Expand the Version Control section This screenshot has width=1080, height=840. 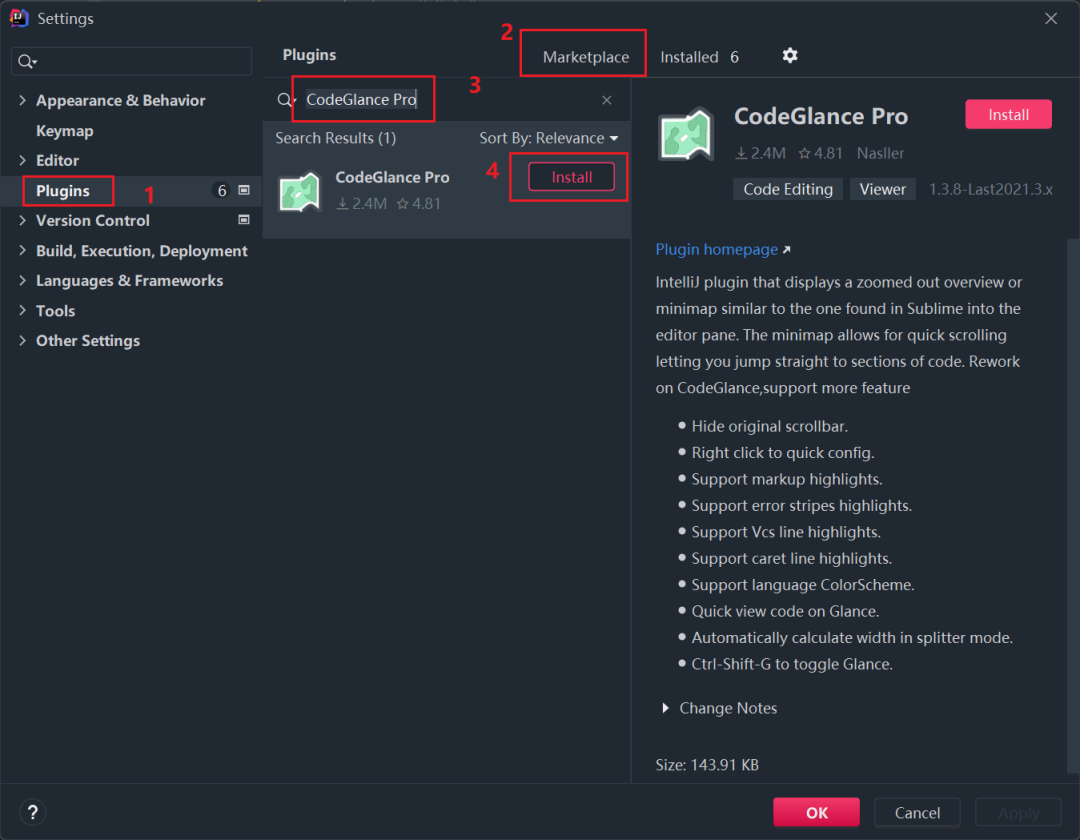pyautogui.click(x=23, y=220)
